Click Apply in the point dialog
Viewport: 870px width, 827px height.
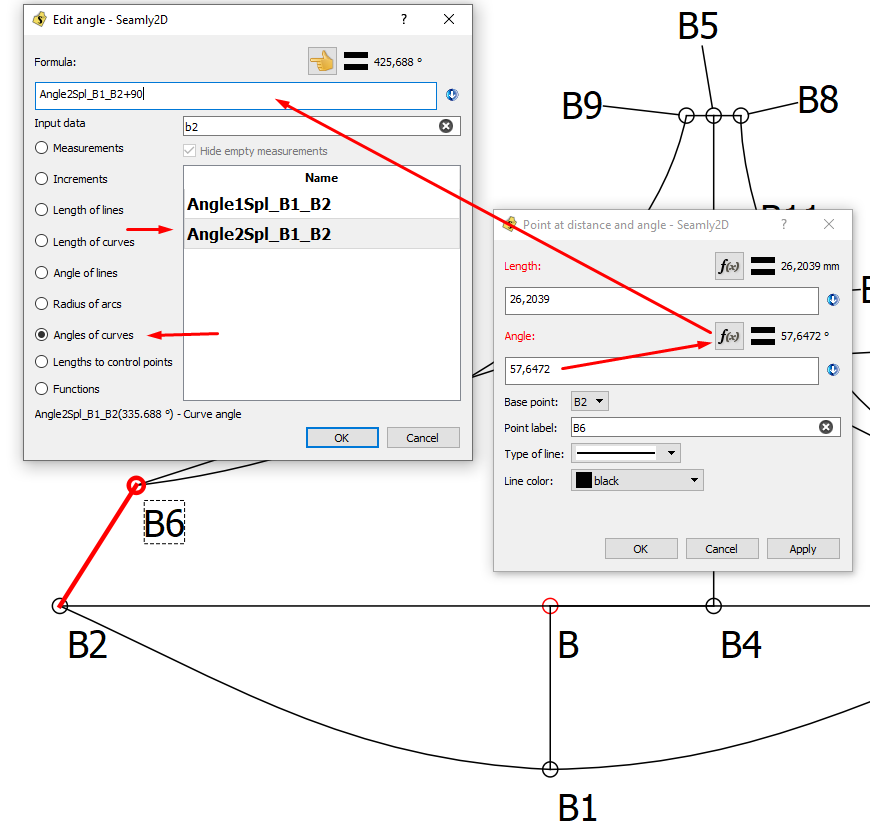coord(802,549)
